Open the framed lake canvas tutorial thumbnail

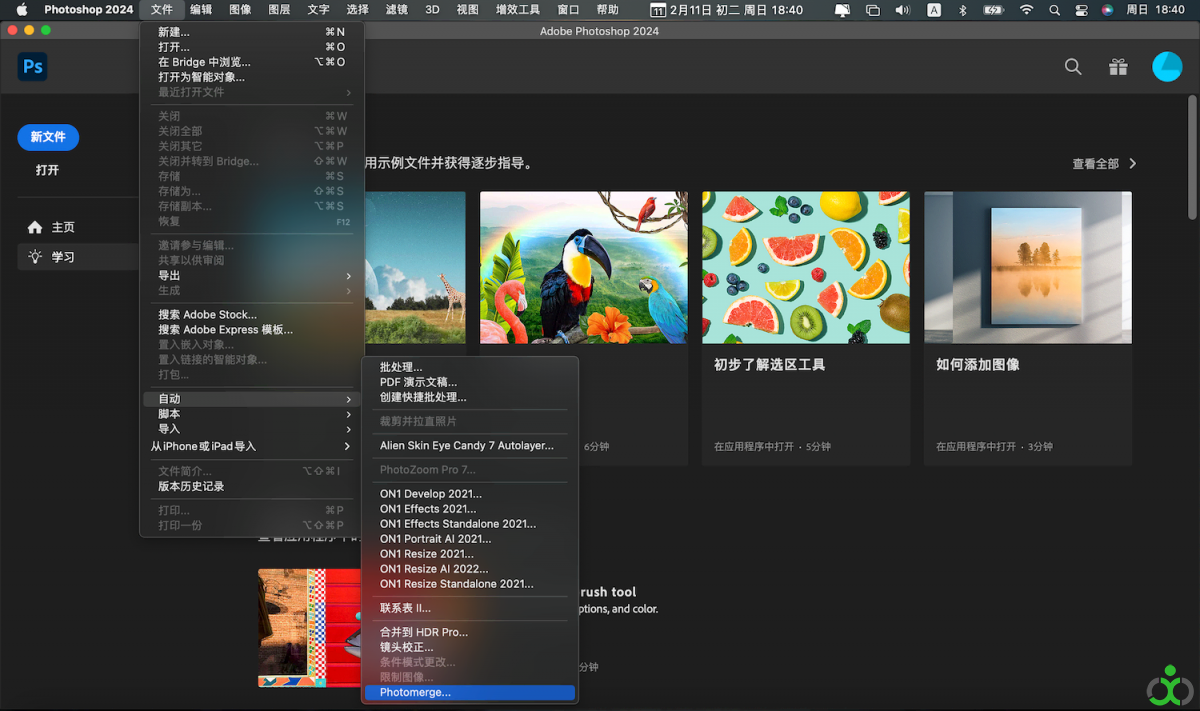coord(1028,268)
